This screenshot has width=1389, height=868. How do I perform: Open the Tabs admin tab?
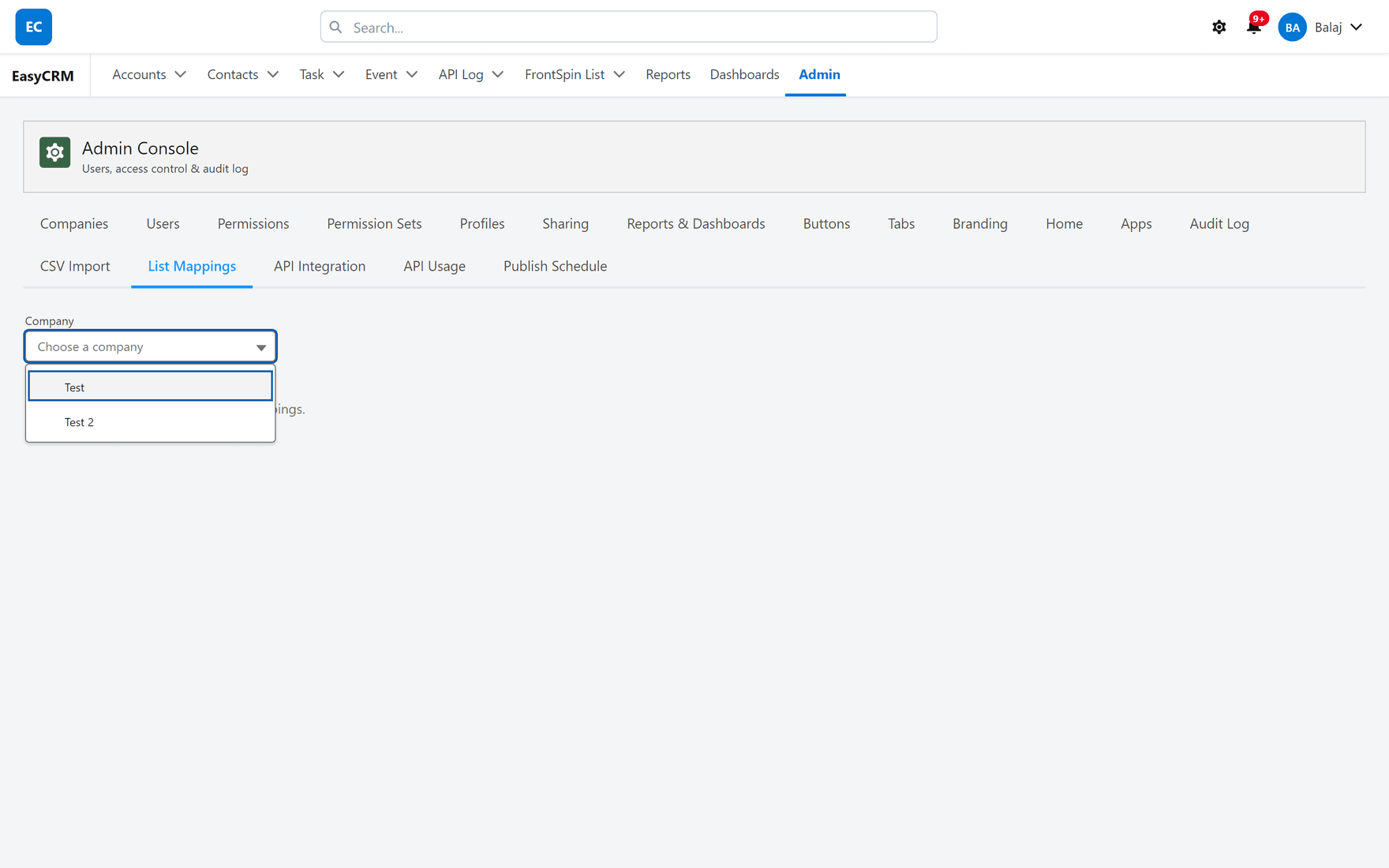coord(901,223)
